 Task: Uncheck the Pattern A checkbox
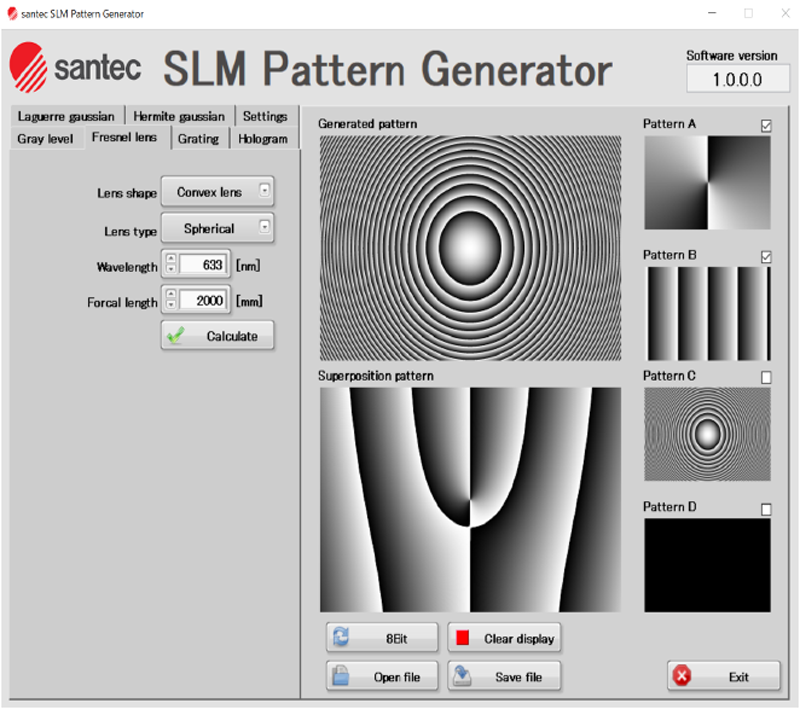(766, 125)
